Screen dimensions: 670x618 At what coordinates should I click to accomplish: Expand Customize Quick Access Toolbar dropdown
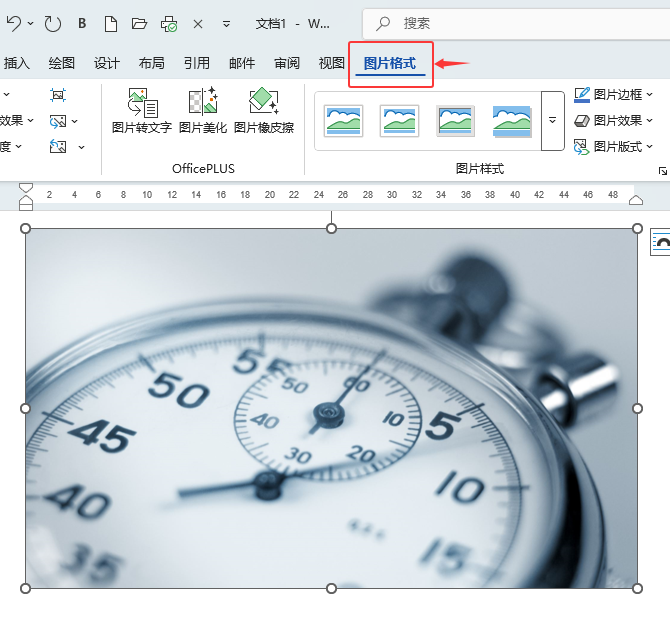tap(226, 24)
